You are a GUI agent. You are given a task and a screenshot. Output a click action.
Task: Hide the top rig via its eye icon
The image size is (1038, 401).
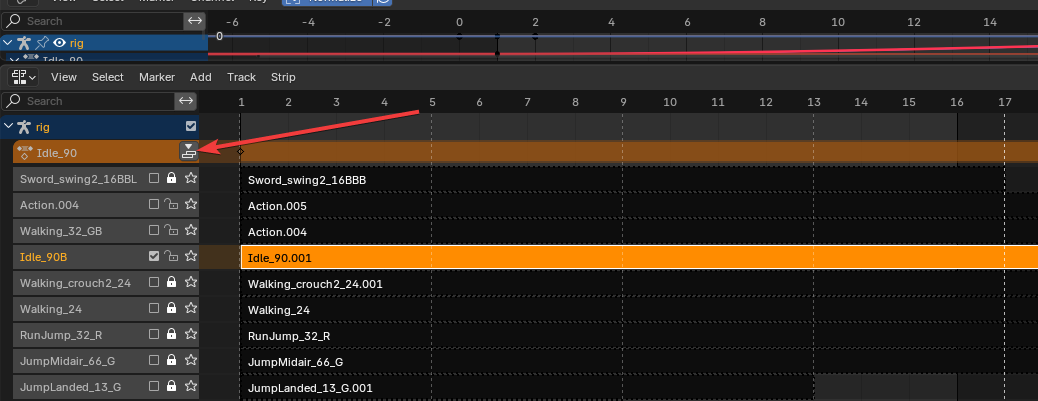(x=59, y=43)
